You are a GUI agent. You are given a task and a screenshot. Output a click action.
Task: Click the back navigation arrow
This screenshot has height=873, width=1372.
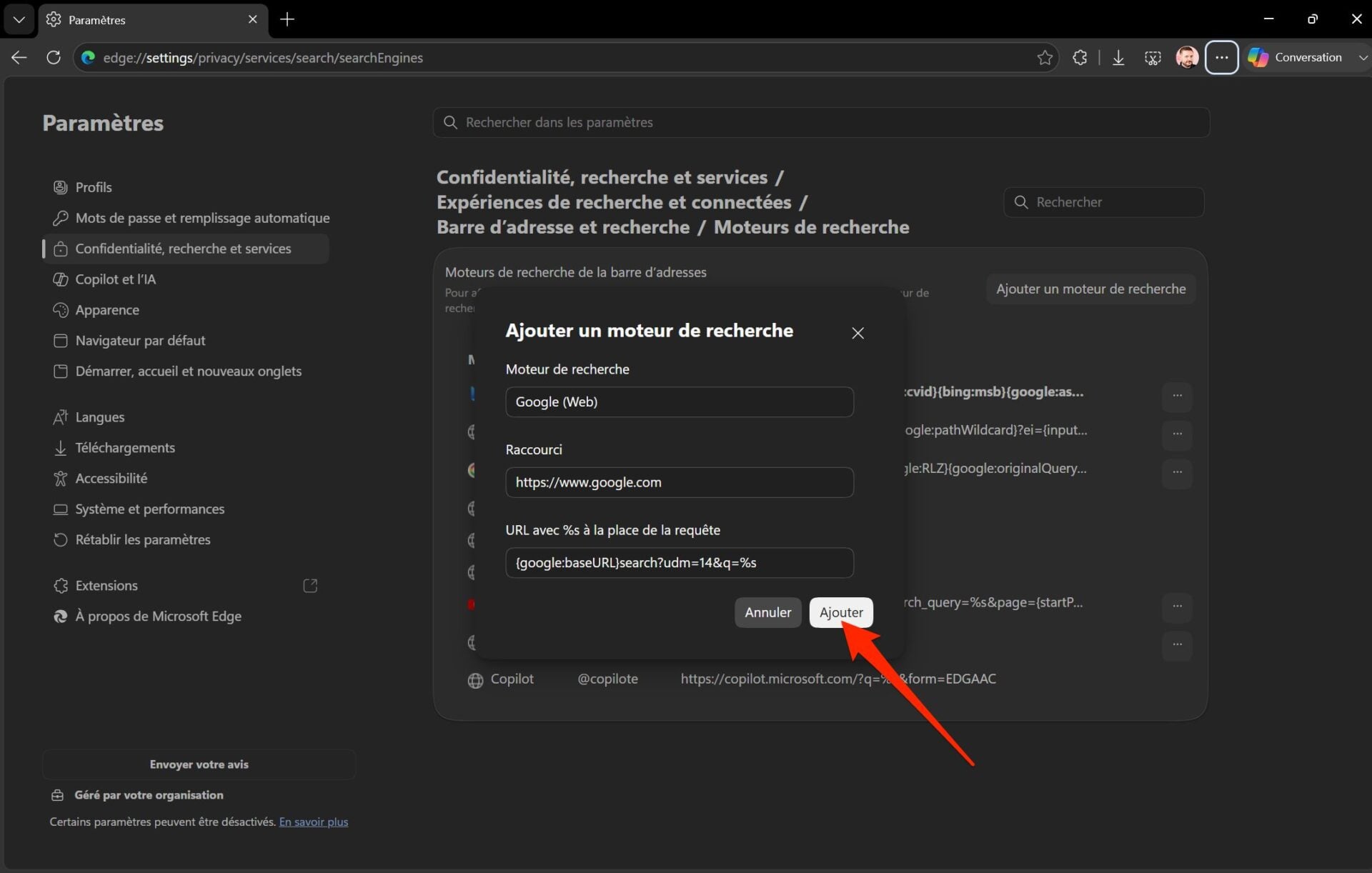pos(19,57)
